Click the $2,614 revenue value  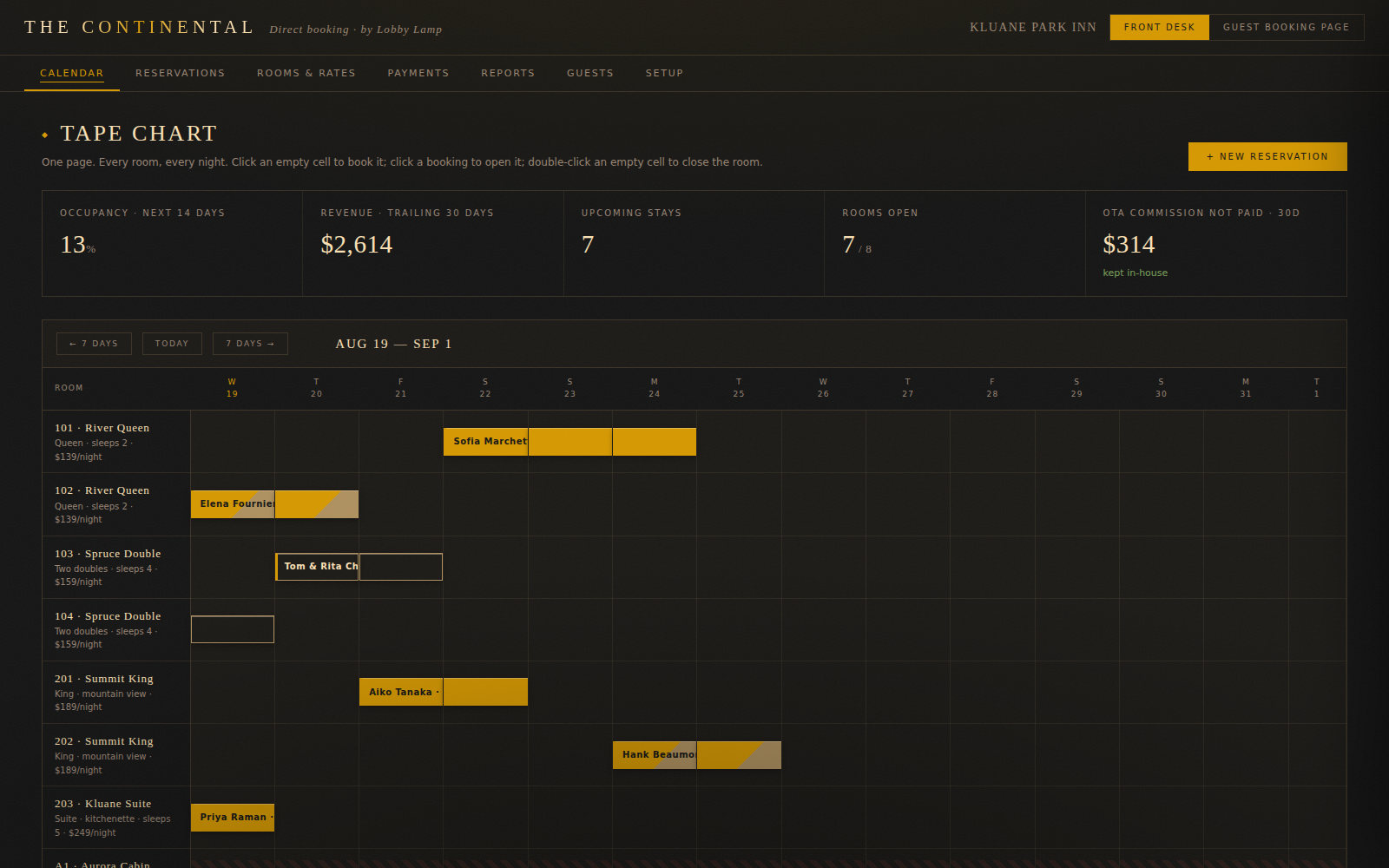(x=357, y=245)
